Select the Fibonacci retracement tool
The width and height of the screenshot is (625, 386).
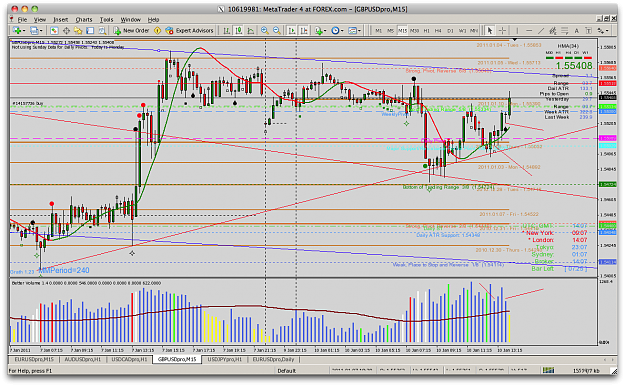(x=564, y=30)
